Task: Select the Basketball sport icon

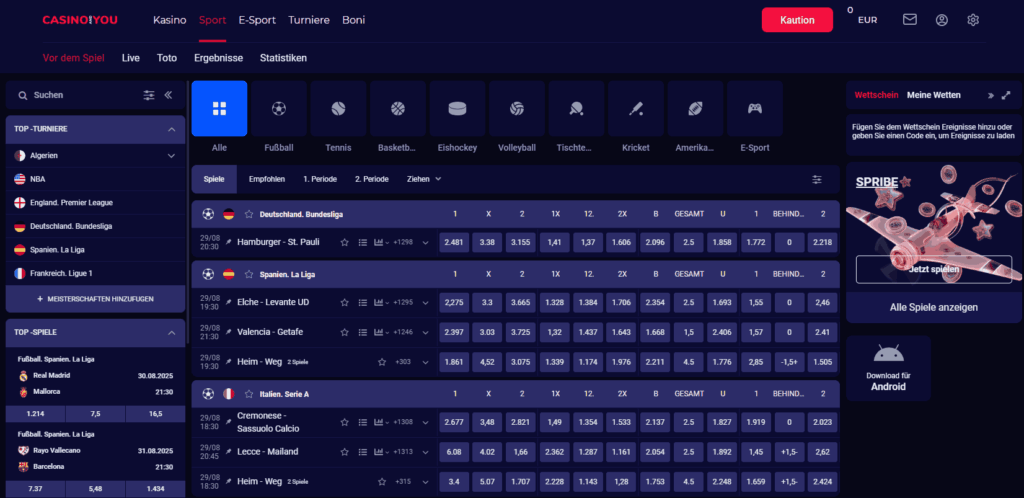Action: tap(398, 108)
